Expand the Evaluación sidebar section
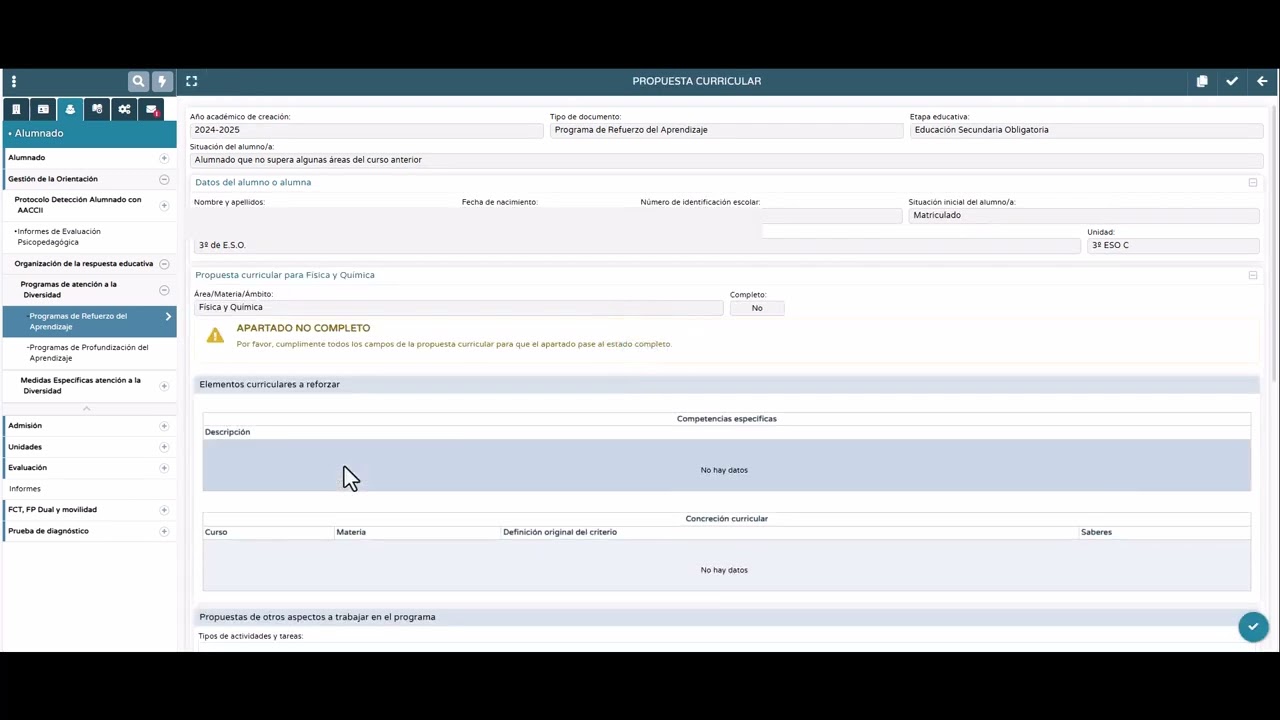The image size is (1280, 720). (x=164, y=468)
